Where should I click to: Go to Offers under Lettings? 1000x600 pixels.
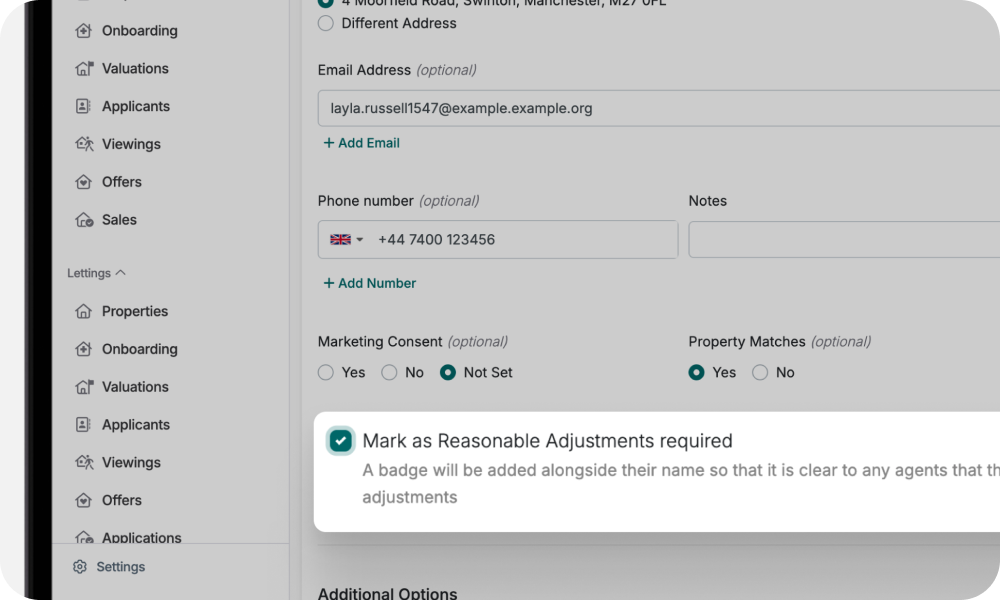[x=122, y=500]
